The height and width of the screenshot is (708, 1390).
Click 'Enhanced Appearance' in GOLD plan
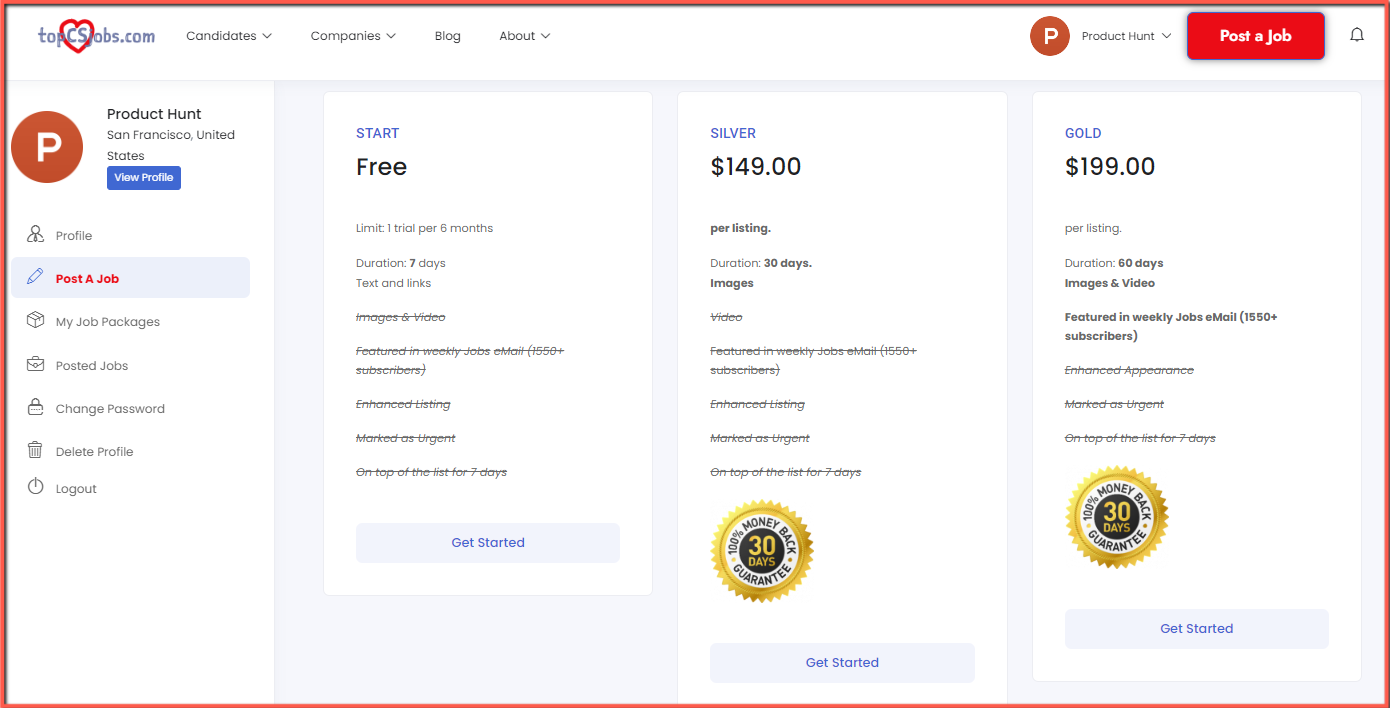1129,370
